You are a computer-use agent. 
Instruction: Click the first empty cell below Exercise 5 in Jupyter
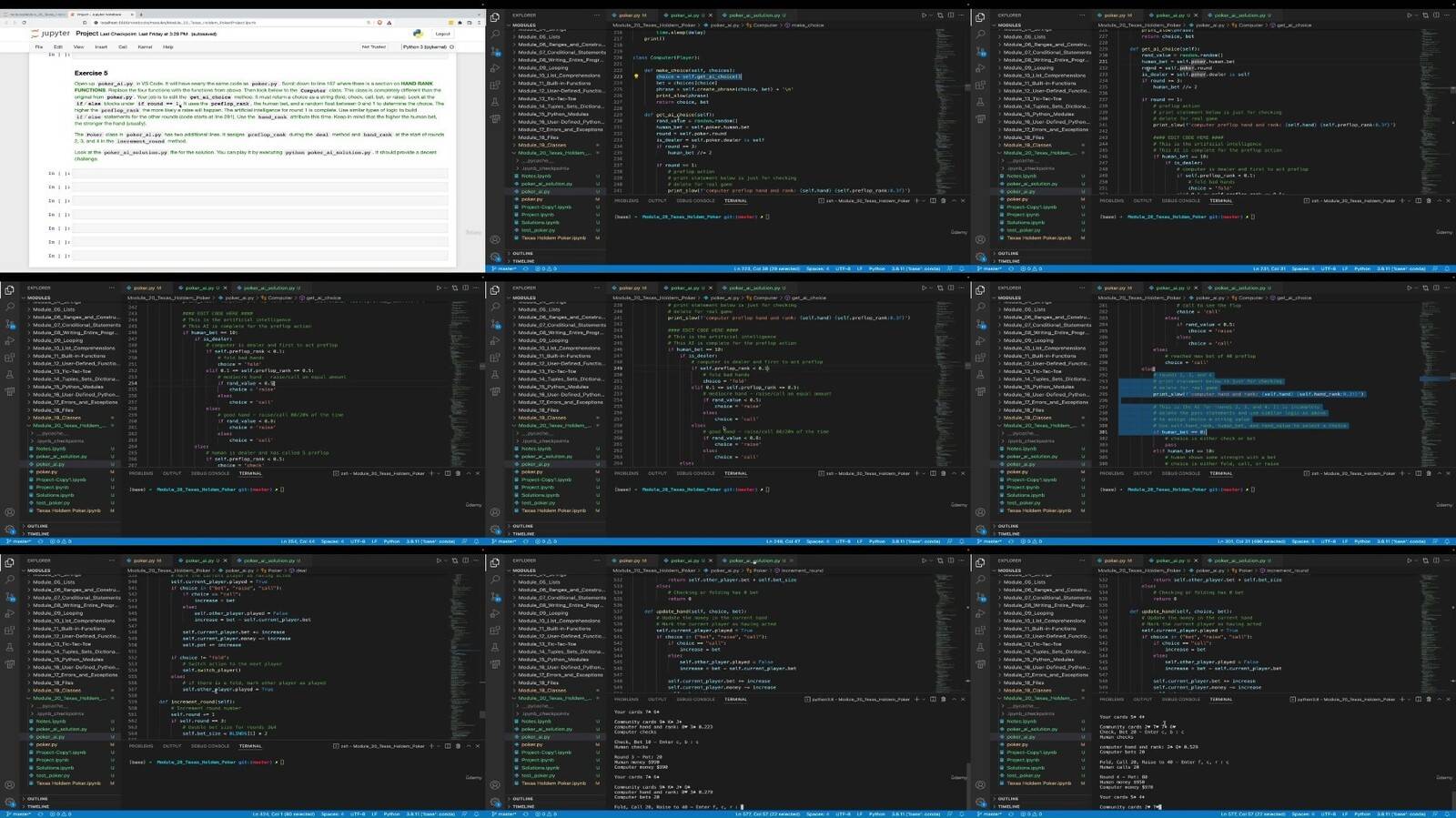(260, 173)
